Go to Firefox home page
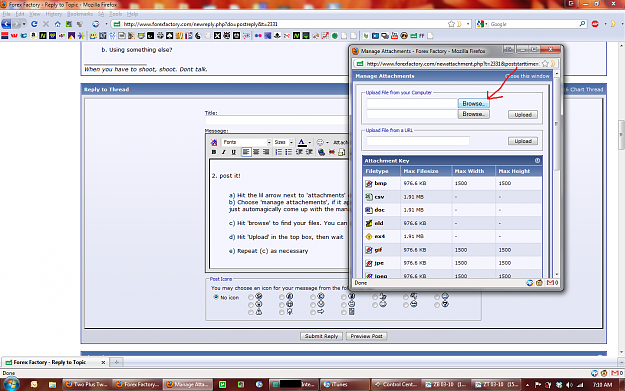The width and height of the screenshot is (625, 391). (x=58, y=24)
